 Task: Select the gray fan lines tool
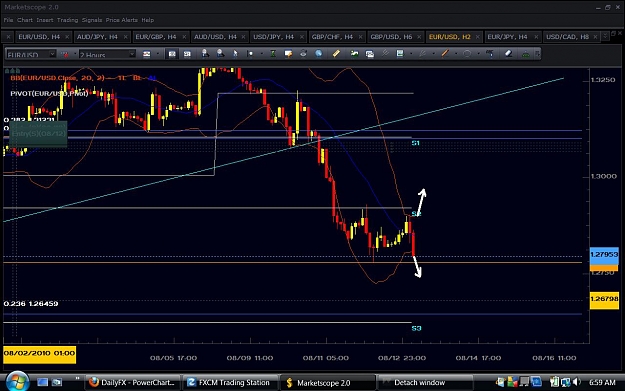(423, 53)
